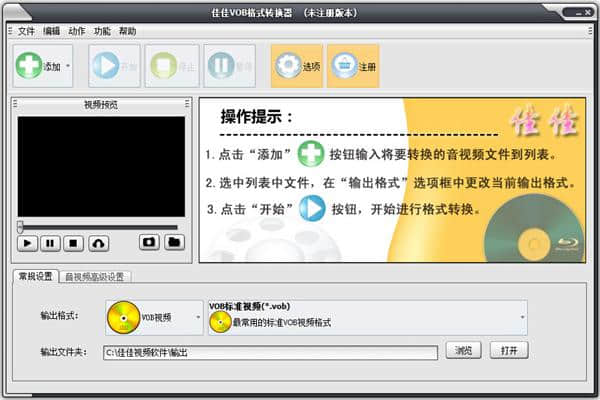
Task: Open the snapshot folder icon in preview
Action: pos(174,242)
